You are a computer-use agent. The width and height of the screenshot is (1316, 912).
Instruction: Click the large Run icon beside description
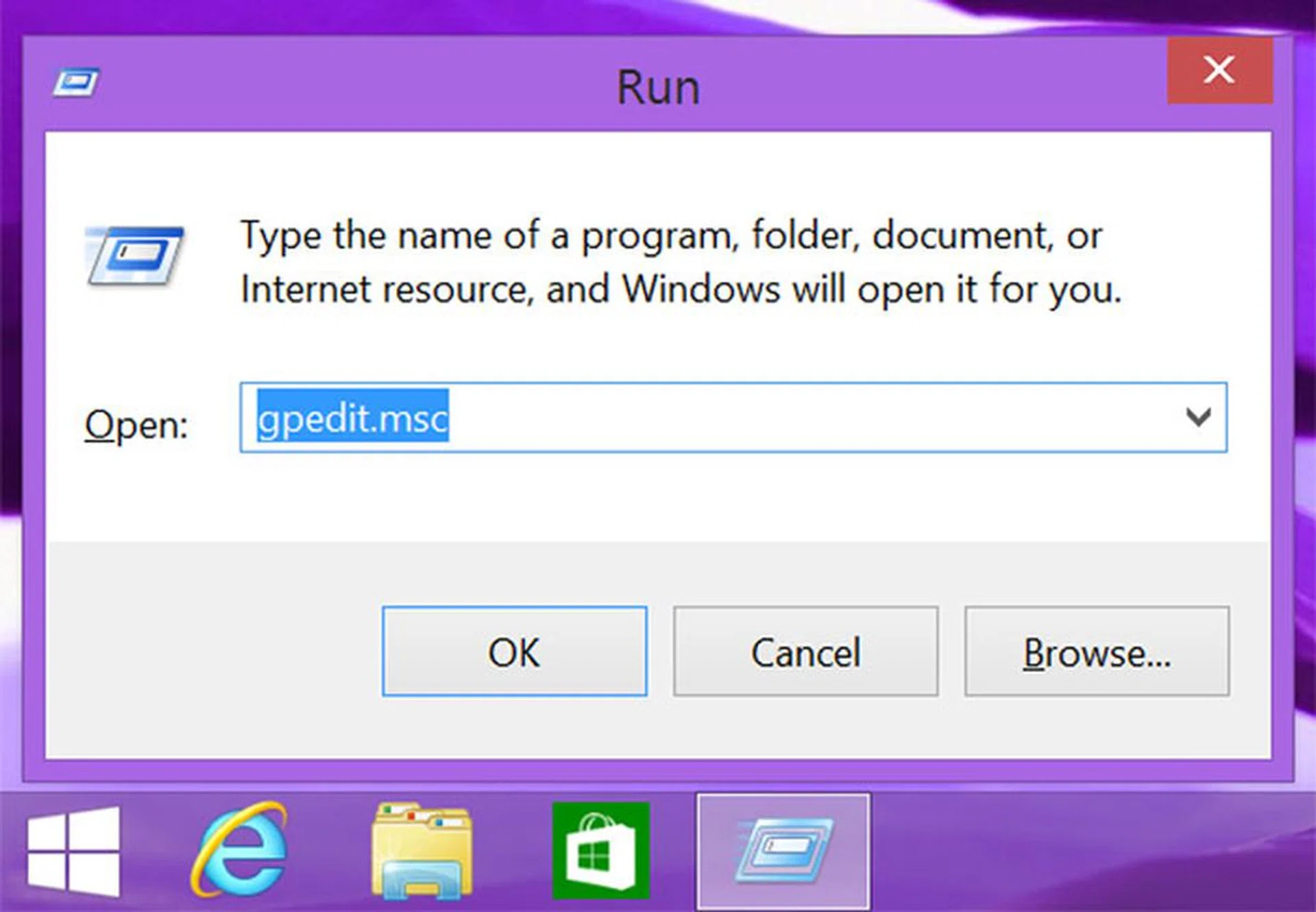coord(135,256)
